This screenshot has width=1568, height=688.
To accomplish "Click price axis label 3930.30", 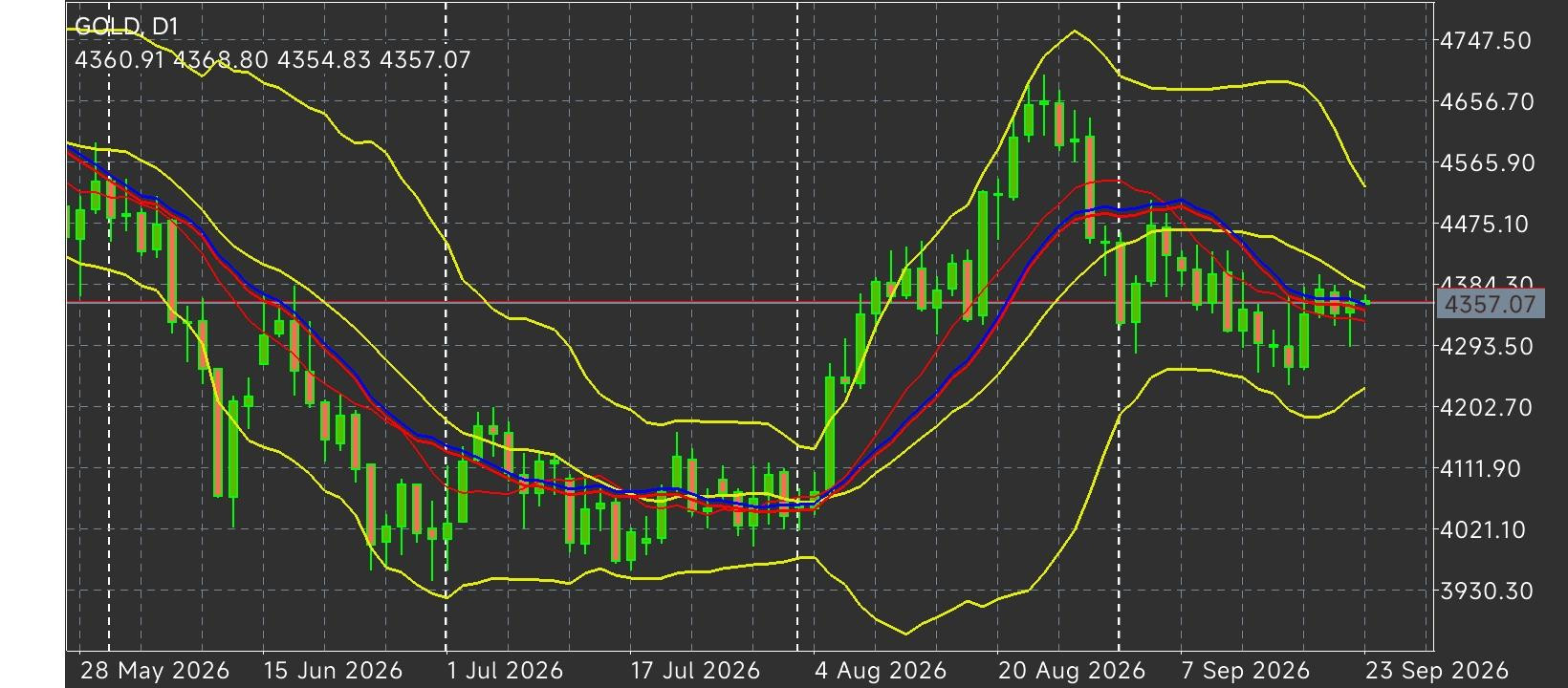I will click(1485, 591).
